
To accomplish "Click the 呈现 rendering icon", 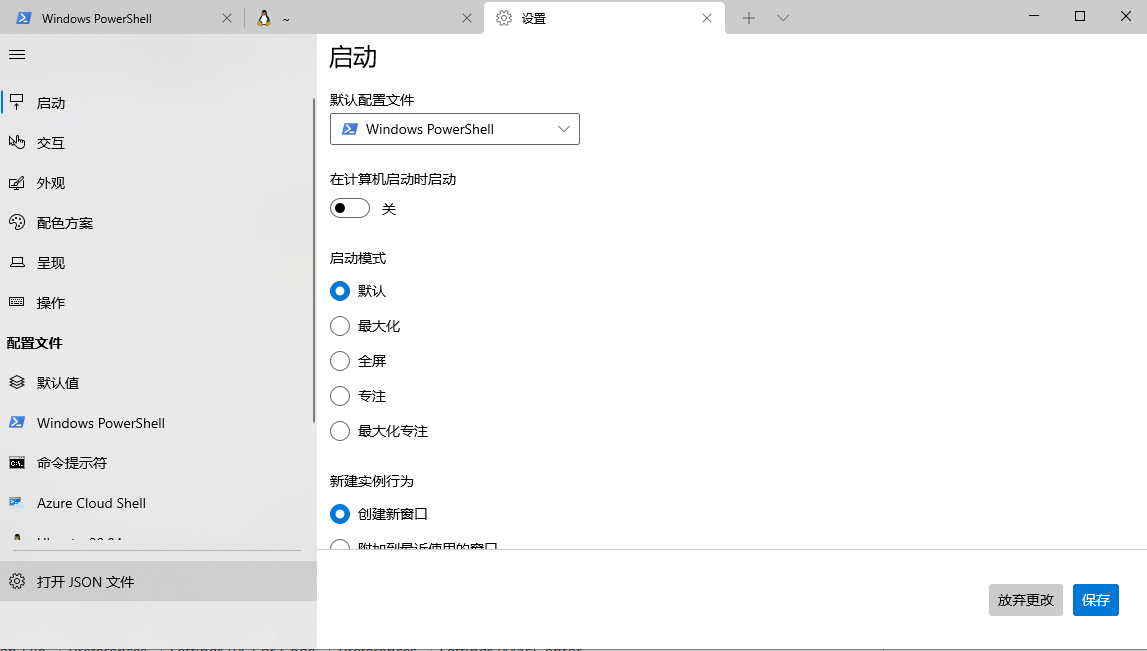I will [x=17, y=263].
